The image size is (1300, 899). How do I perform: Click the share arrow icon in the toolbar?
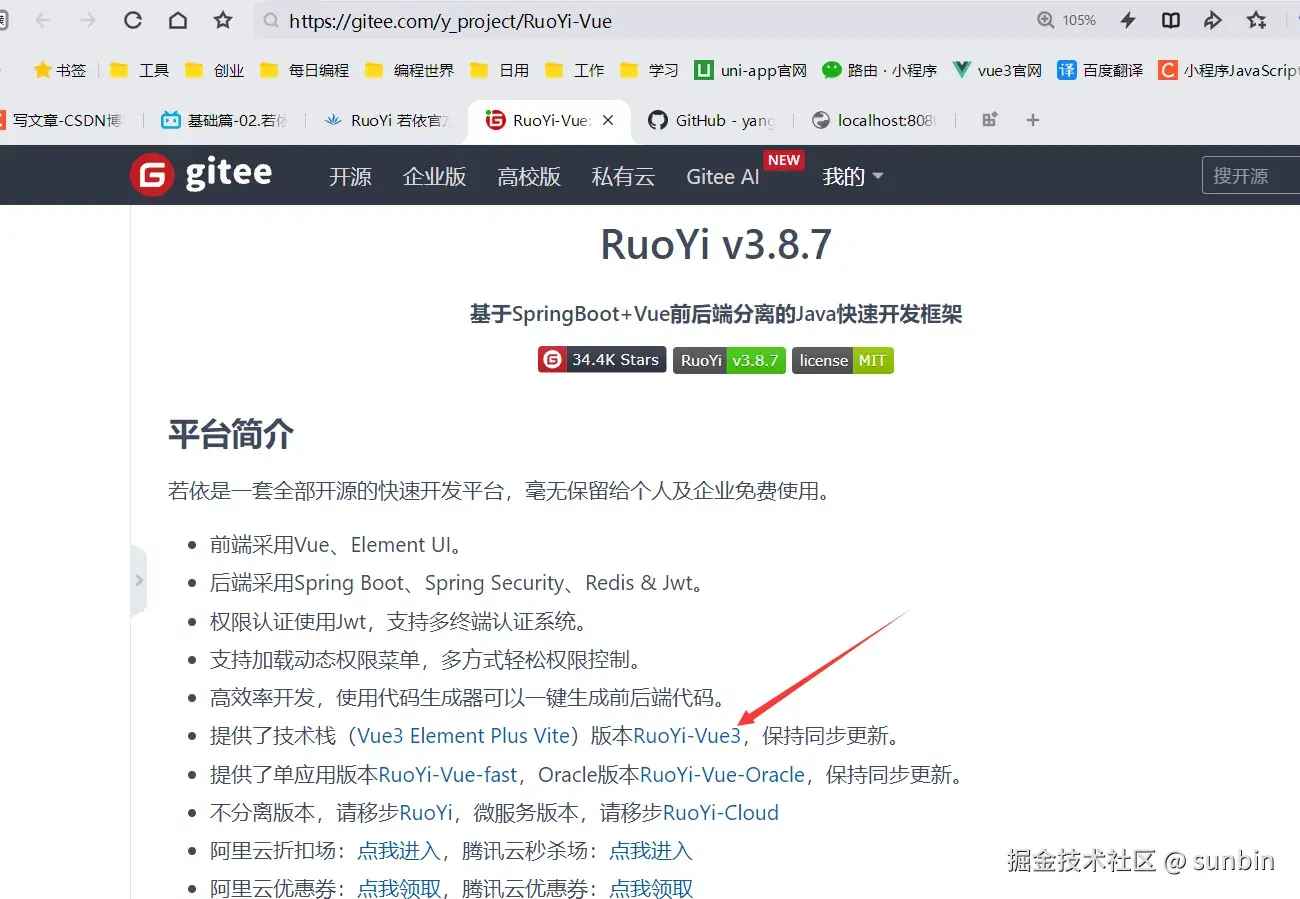click(x=1212, y=20)
